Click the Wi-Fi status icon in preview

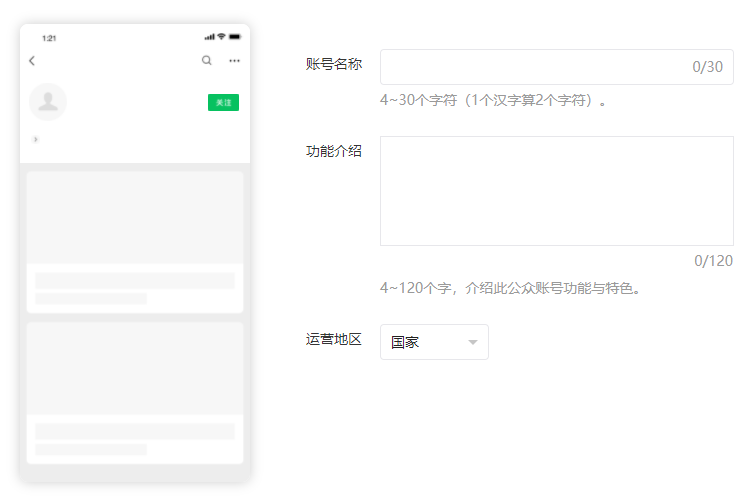tap(221, 37)
